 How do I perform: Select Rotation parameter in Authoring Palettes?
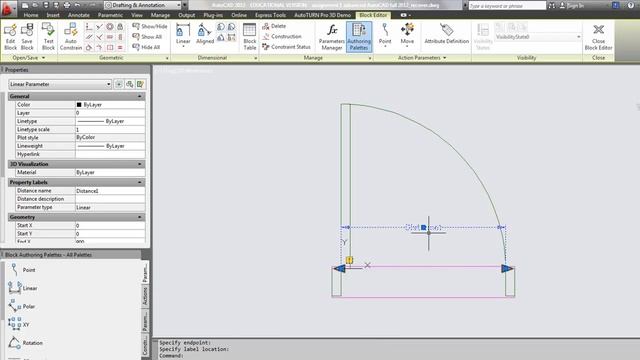pos(25,343)
